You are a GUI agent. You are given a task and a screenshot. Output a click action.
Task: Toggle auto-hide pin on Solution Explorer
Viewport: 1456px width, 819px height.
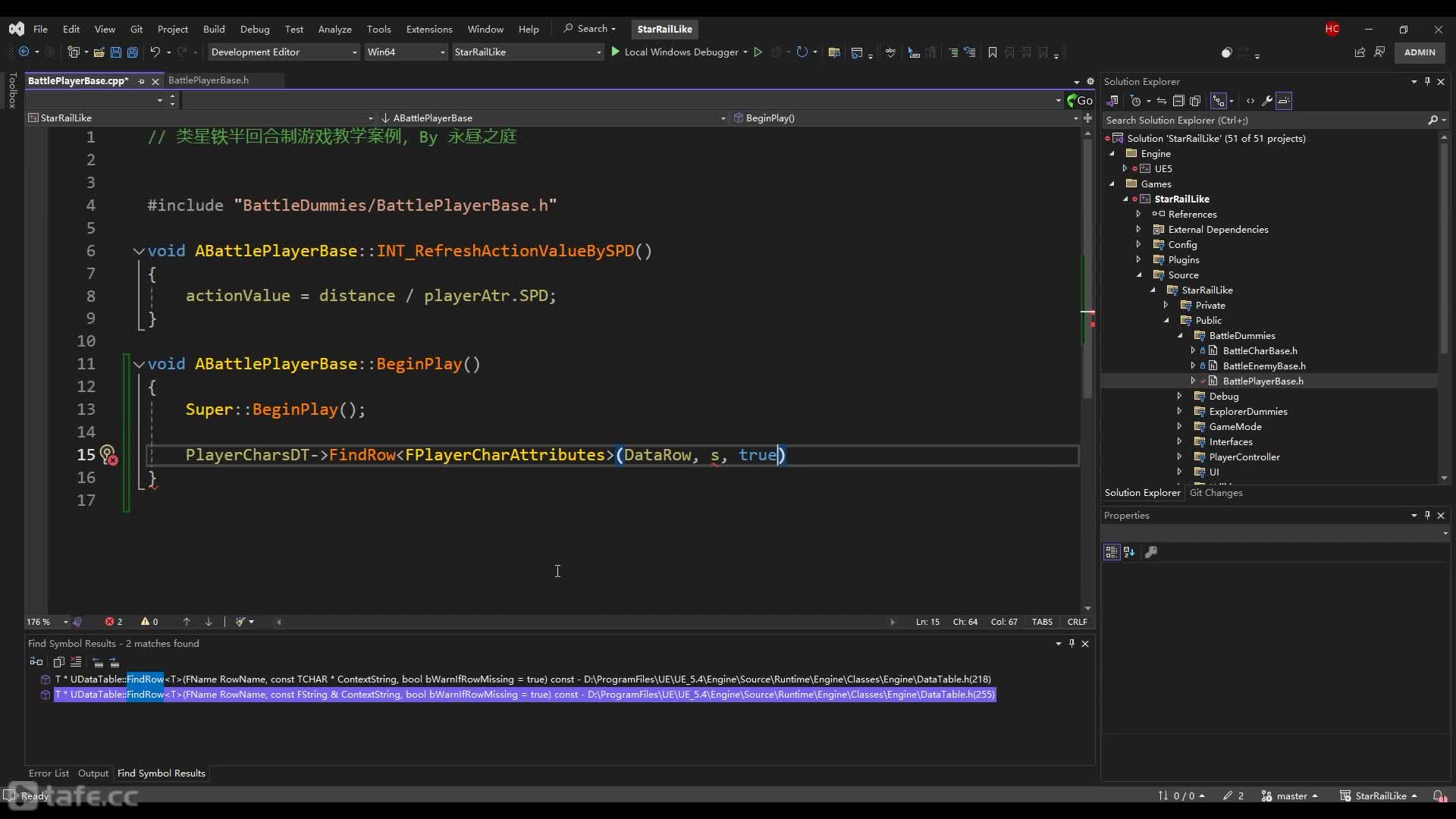tap(1427, 81)
